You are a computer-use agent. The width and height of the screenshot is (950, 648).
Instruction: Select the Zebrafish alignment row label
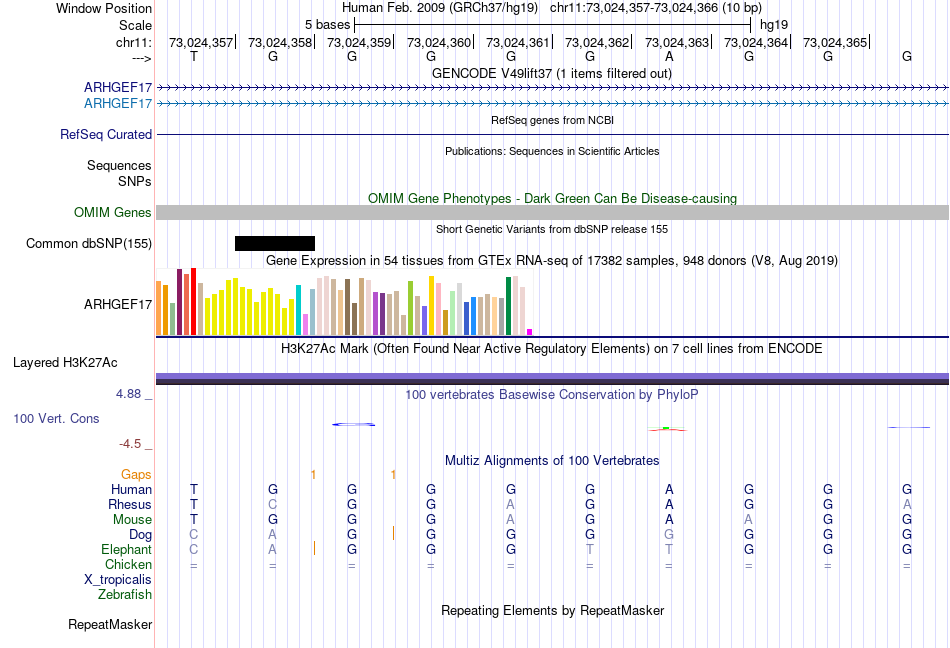click(125, 595)
